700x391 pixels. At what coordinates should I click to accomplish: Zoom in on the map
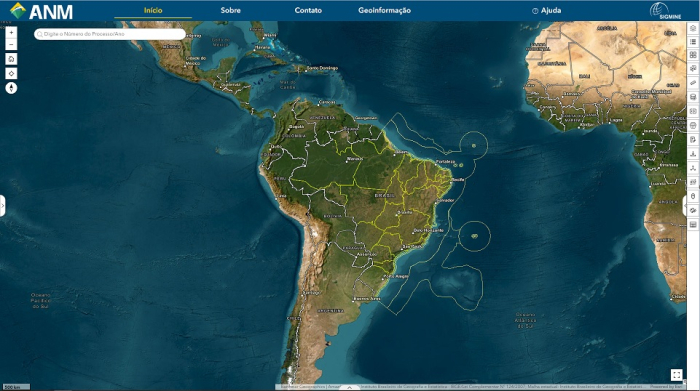(11, 32)
